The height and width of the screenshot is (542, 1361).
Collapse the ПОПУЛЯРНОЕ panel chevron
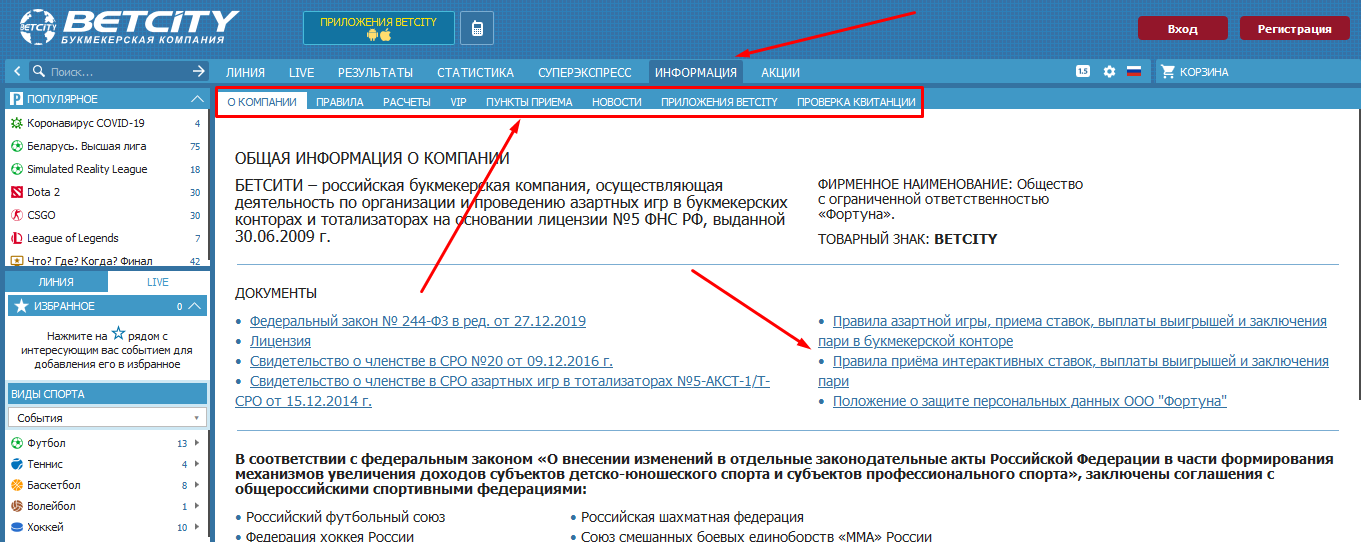tap(196, 98)
